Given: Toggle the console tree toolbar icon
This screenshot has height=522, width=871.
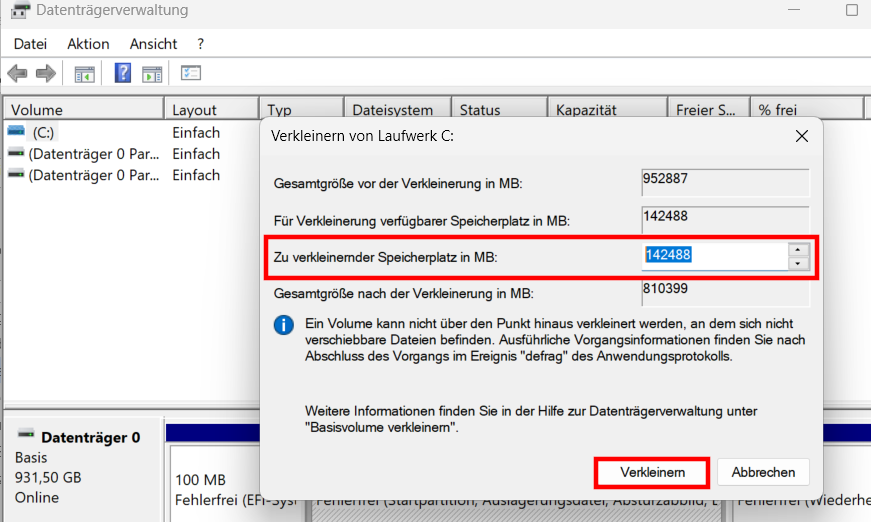Looking at the screenshot, I should [x=85, y=73].
